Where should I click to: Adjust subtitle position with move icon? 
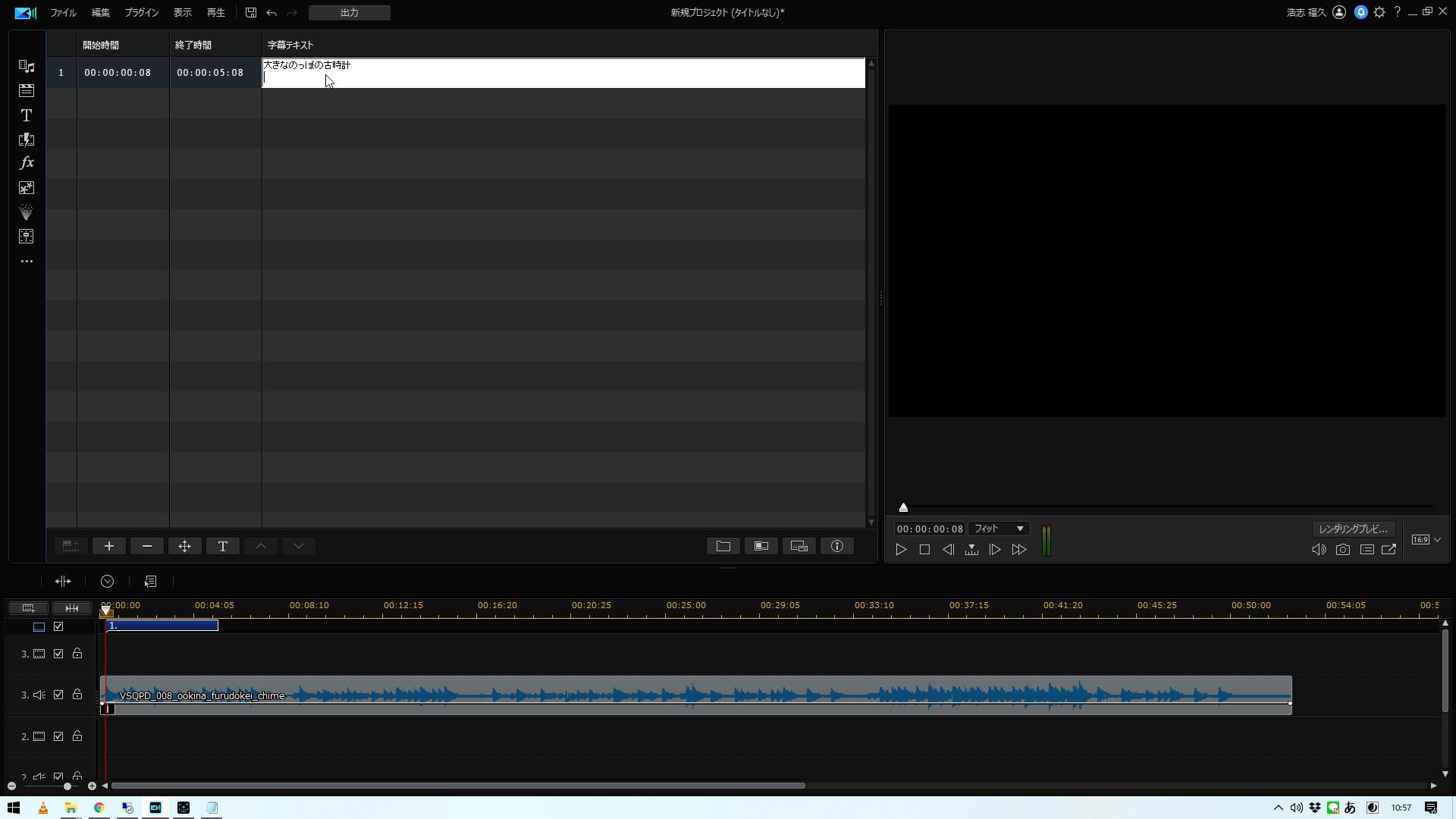tap(185, 546)
